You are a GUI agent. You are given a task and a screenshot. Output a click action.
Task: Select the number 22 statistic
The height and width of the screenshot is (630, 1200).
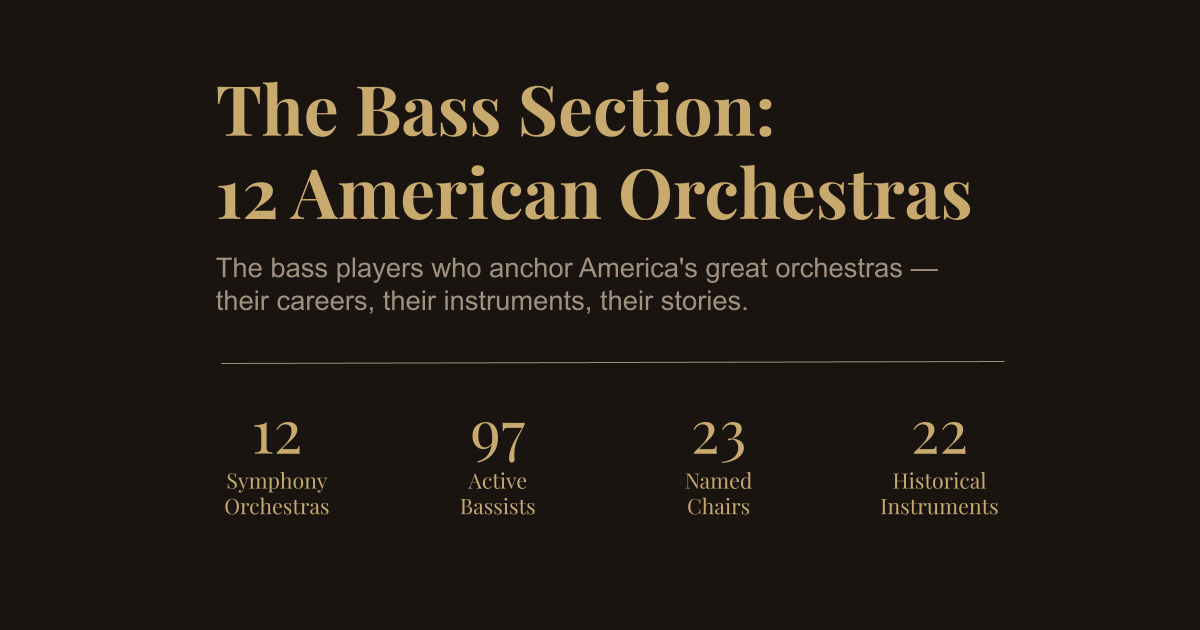point(939,437)
